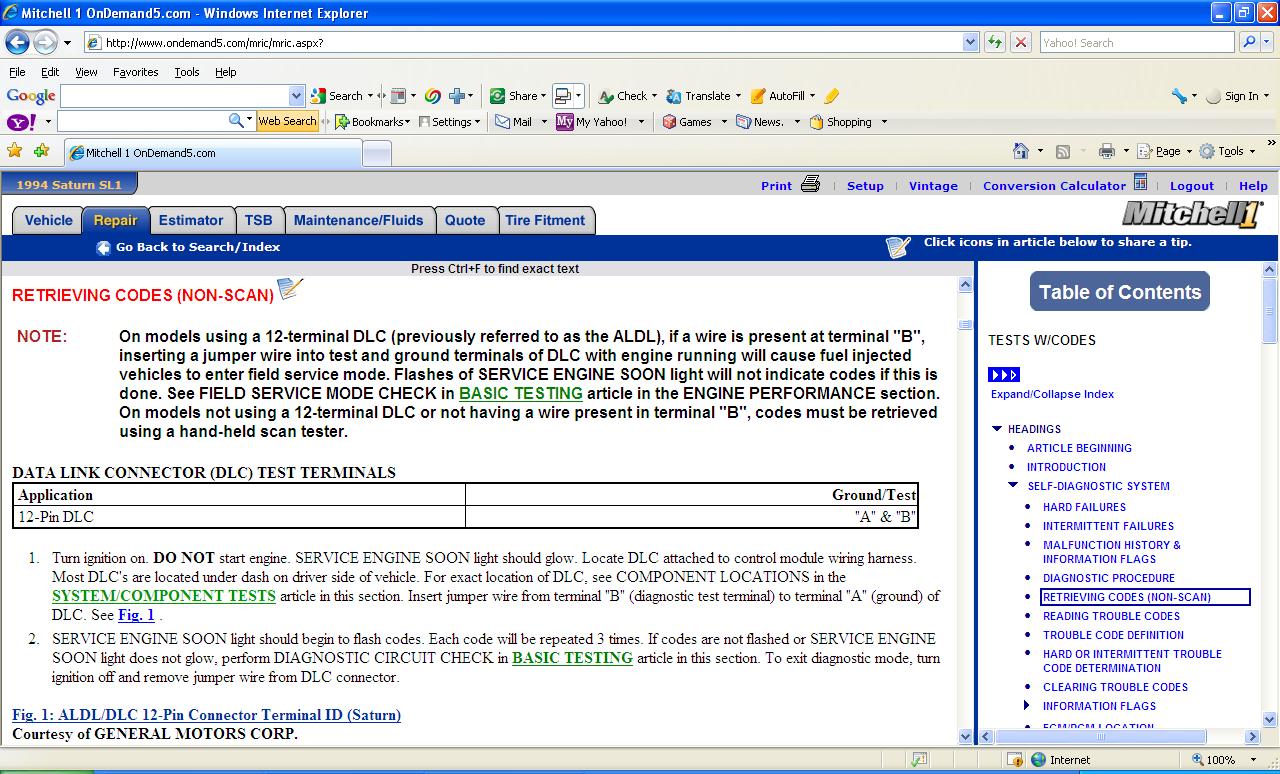The width and height of the screenshot is (1280, 774).
Task: Expand the INFORMATION FLAGS arrow in contents
Action: pyautogui.click(x=1027, y=706)
